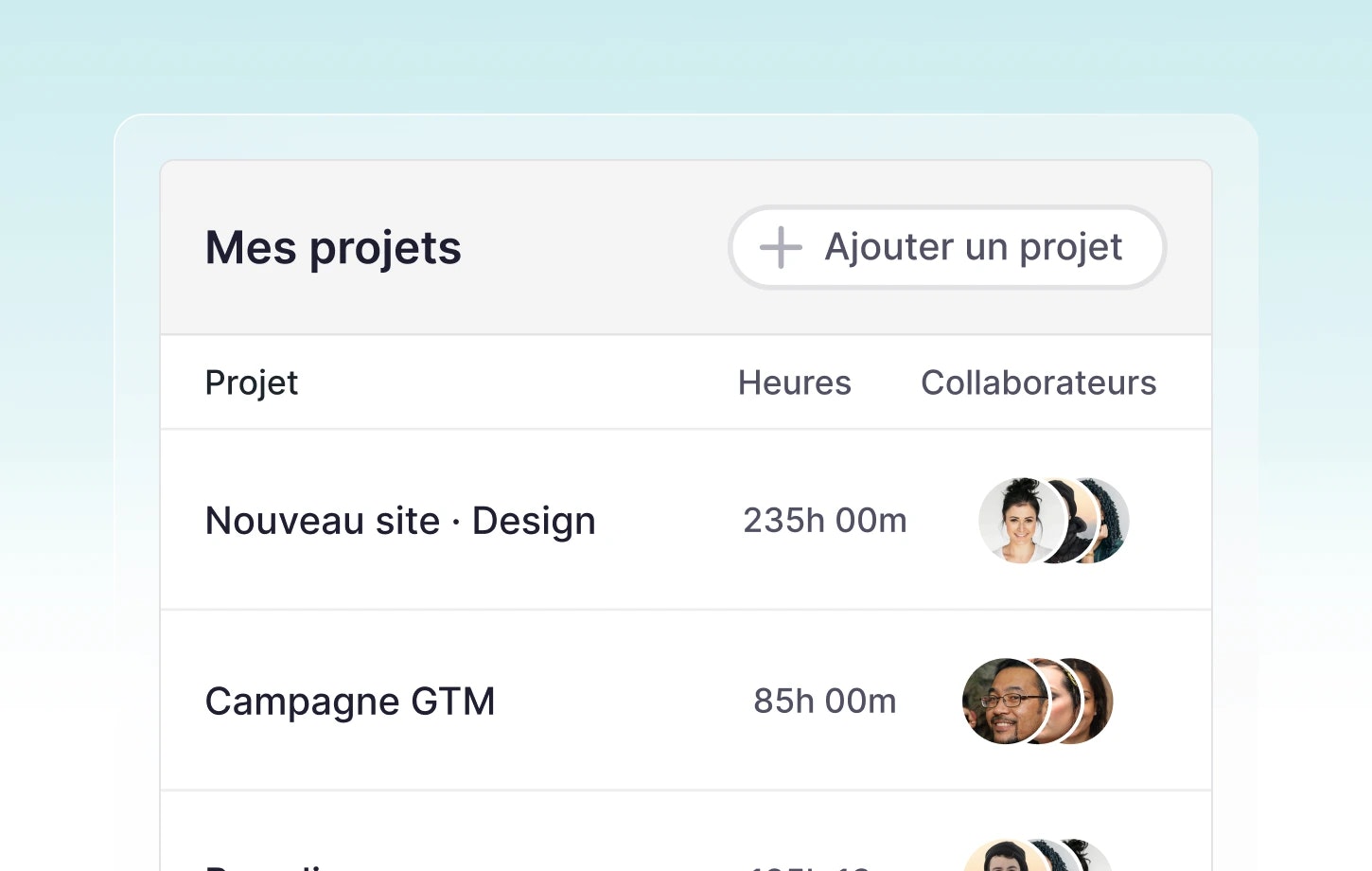
Task: Open the Nouveau site · Design project
Action: (x=400, y=522)
